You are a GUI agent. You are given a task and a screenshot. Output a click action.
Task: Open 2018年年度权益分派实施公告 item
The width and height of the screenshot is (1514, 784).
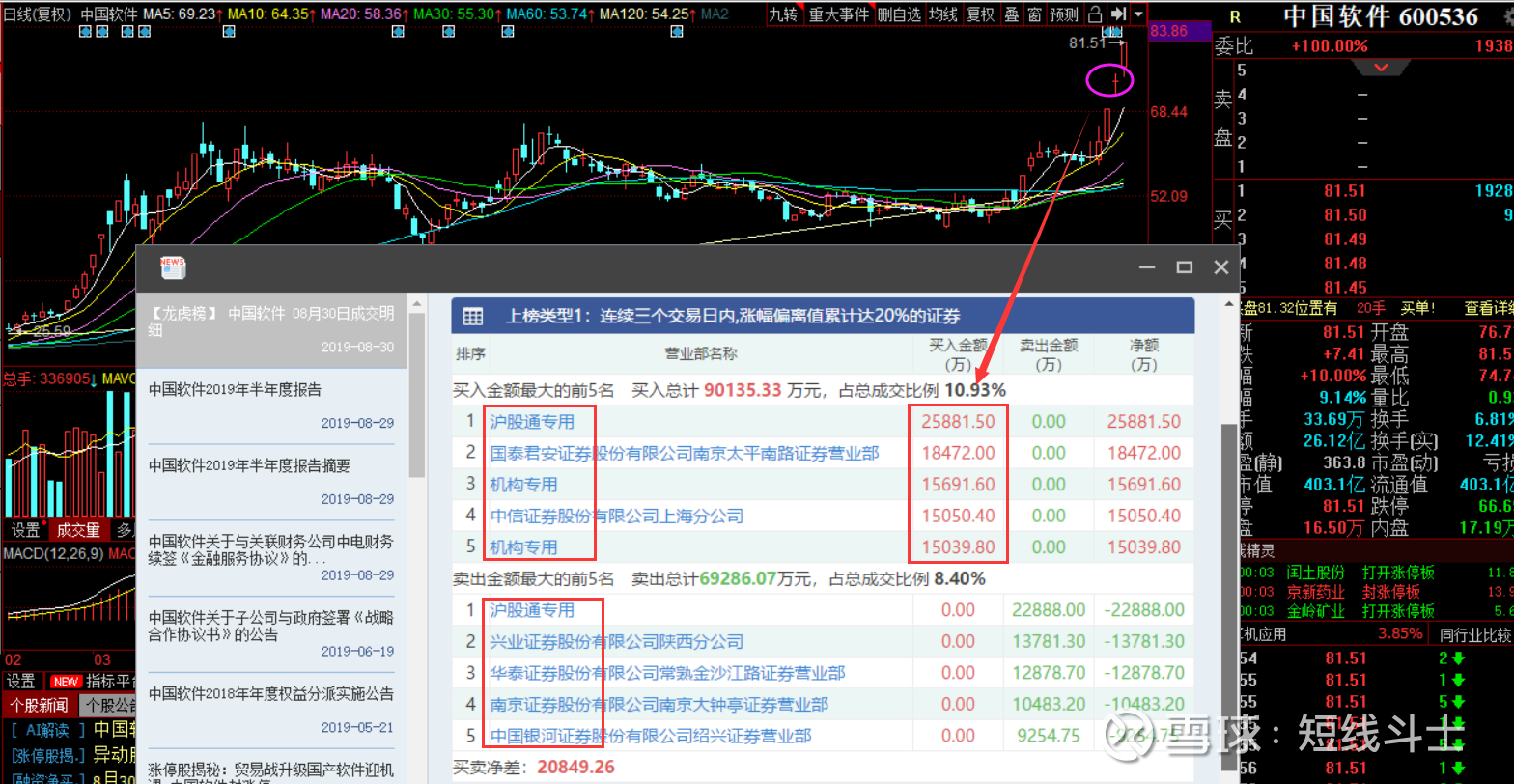click(x=271, y=710)
